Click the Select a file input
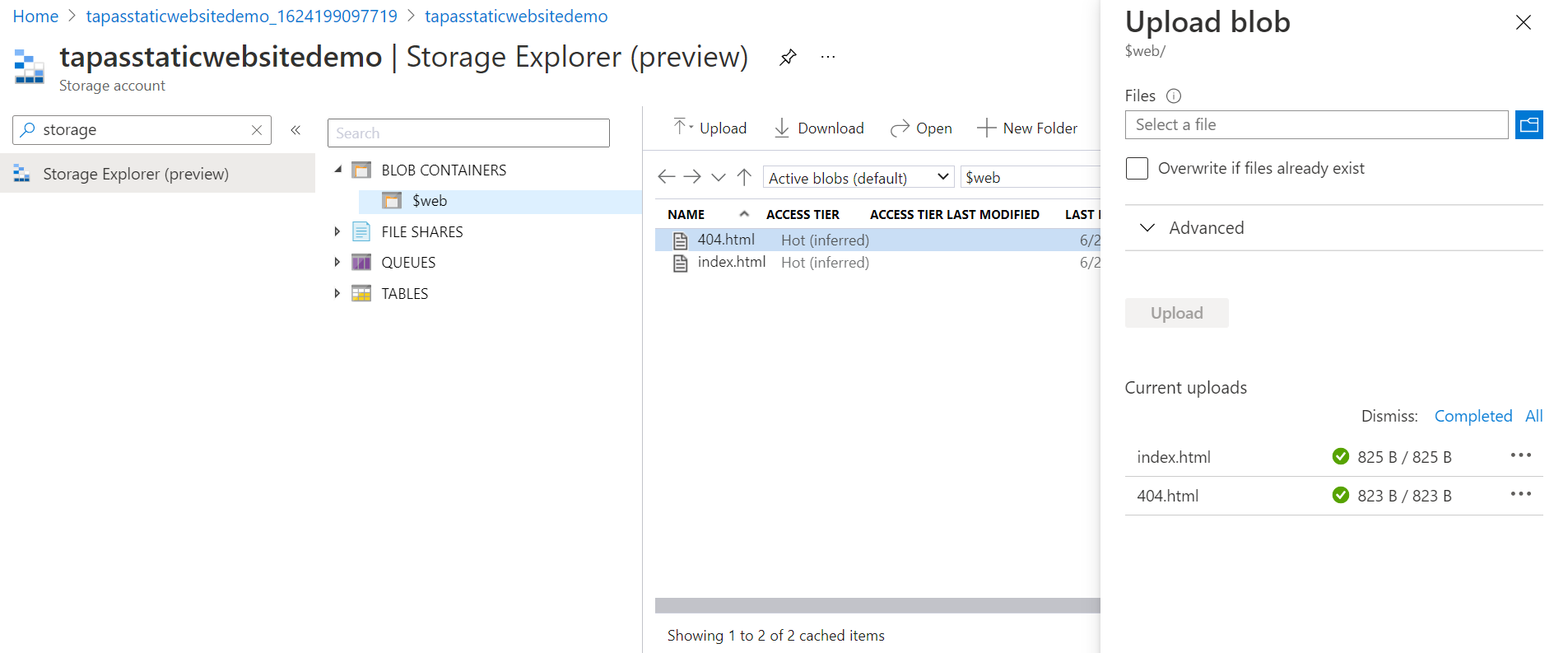Viewport: 1568px width, 653px height. (1316, 125)
